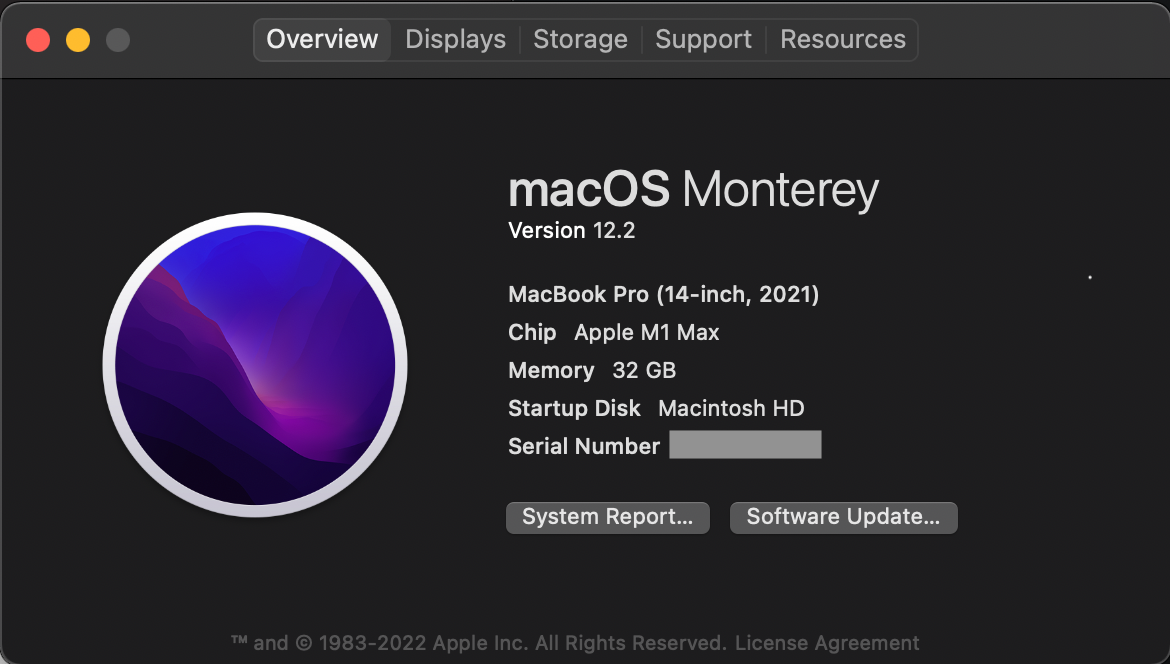
Task: Click the copyright 1983-2022 Apple Inc. text
Action: coord(478,642)
